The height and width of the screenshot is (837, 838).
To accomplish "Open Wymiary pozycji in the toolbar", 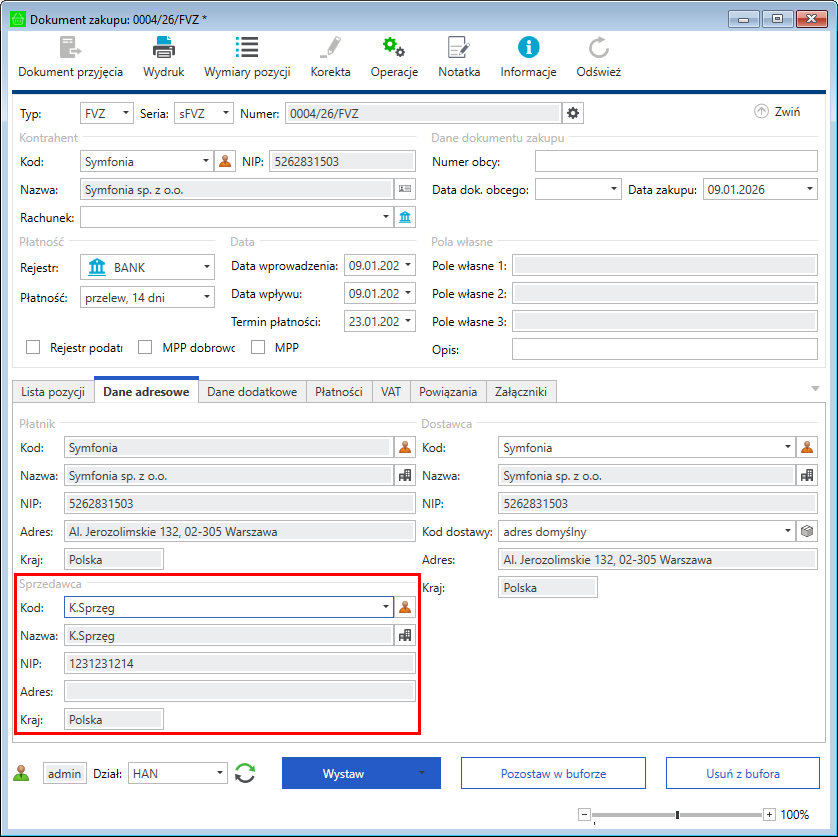I will tap(247, 47).
